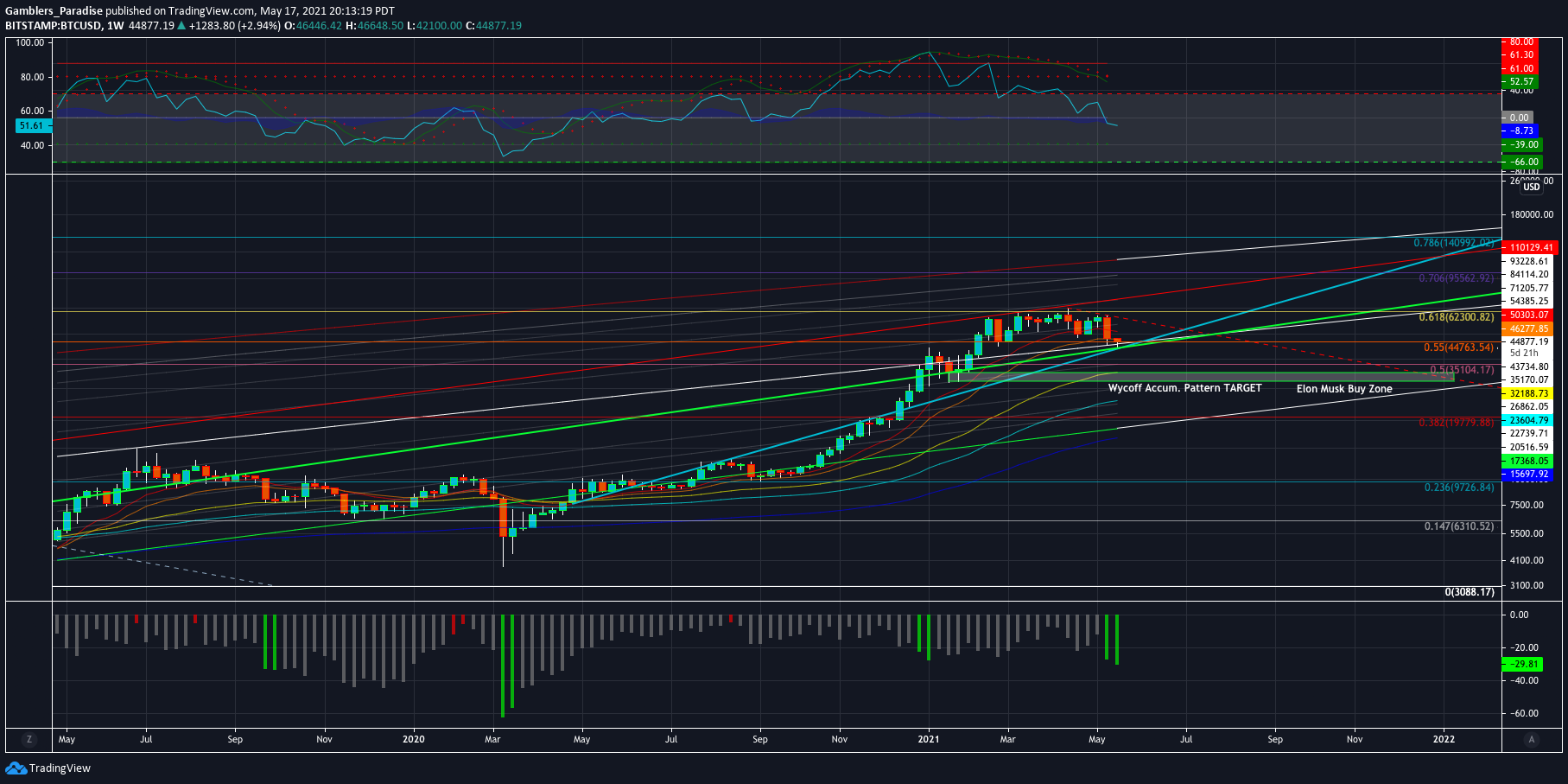Screen dimensions: 1568x784
Task: Click the -20.00 level on bottom indicator axis
Action: click(1523, 647)
